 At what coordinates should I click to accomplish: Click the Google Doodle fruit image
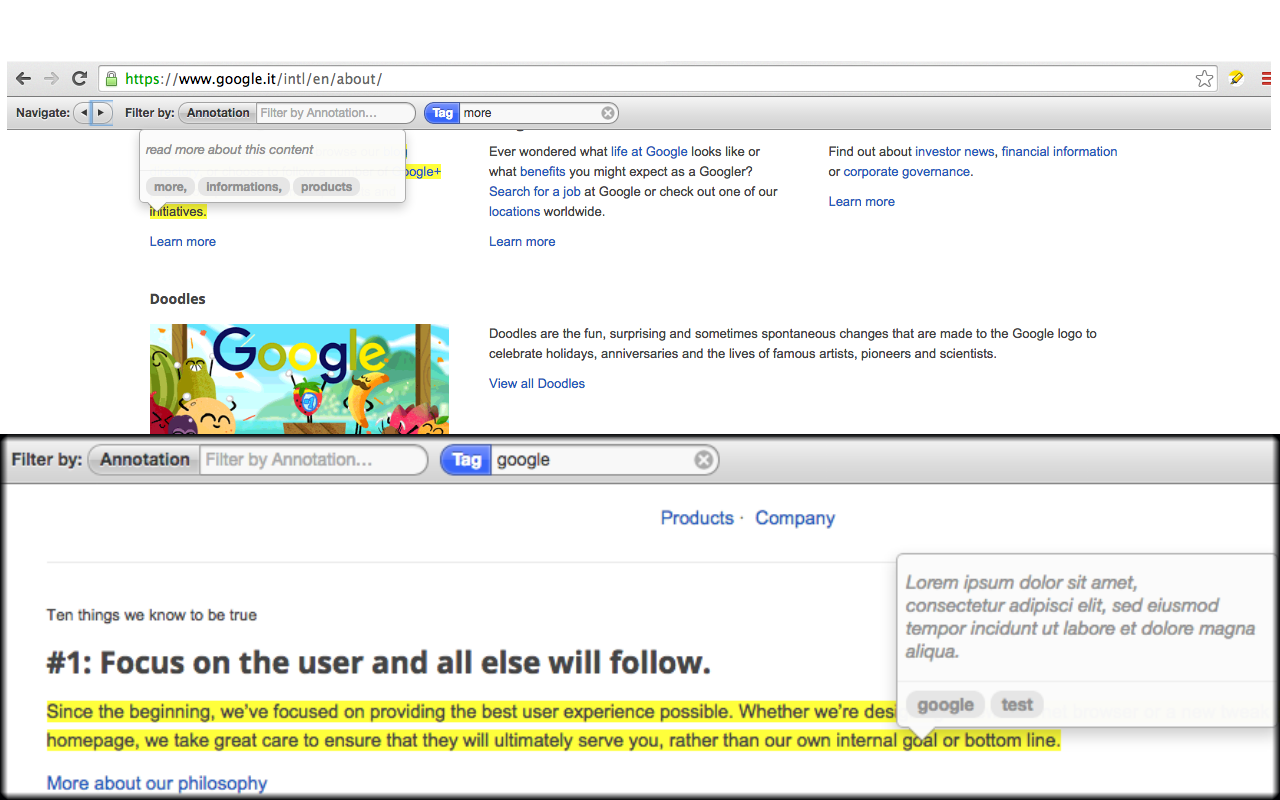tap(299, 379)
